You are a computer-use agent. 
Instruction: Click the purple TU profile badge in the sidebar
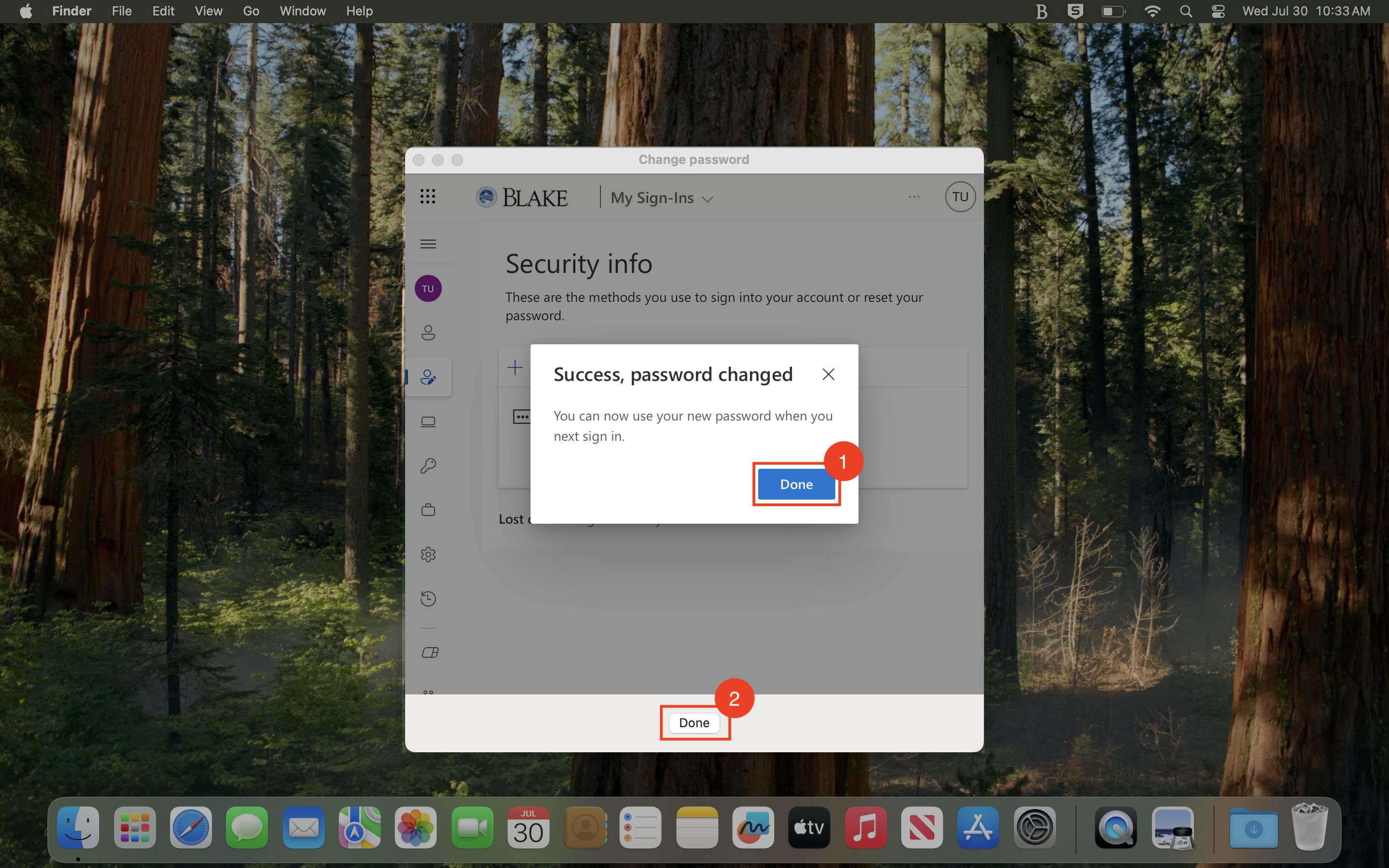click(428, 288)
